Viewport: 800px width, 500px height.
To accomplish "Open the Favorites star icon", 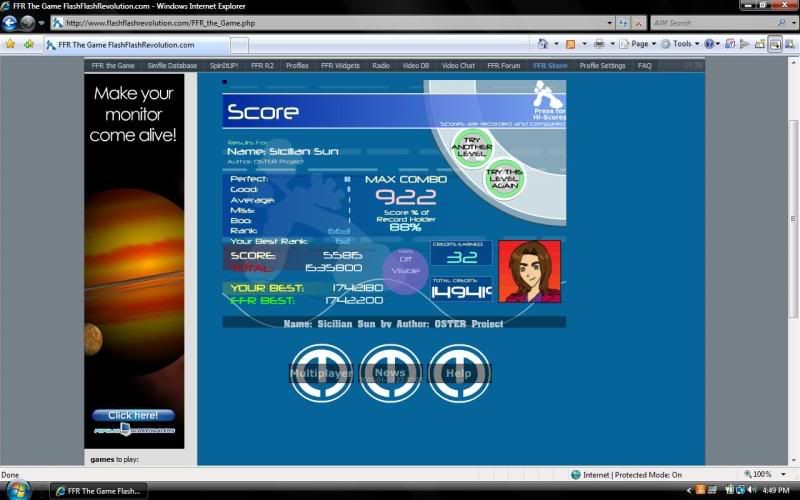I will (x=10, y=44).
